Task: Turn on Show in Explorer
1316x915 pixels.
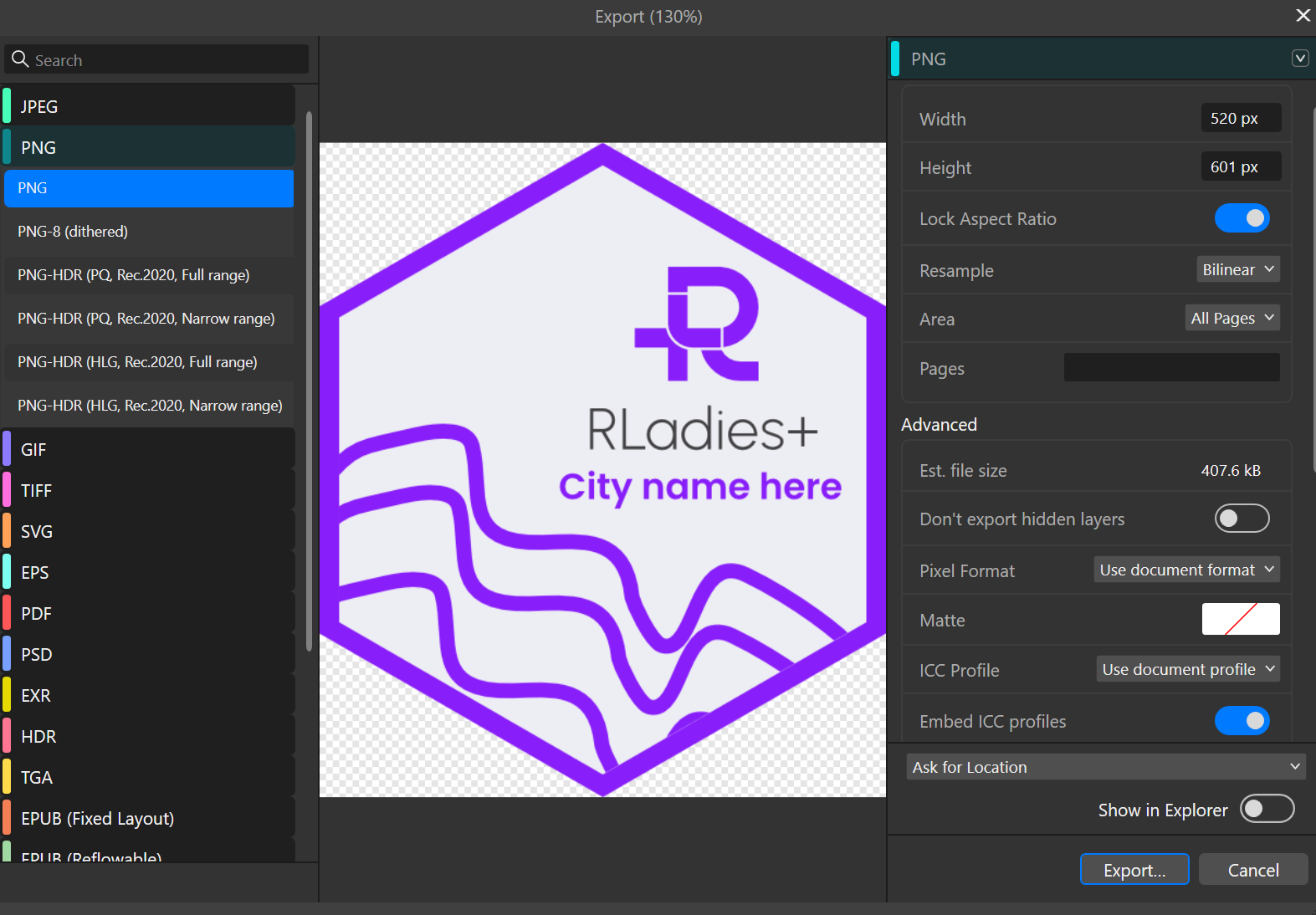Action: pos(1267,809)
